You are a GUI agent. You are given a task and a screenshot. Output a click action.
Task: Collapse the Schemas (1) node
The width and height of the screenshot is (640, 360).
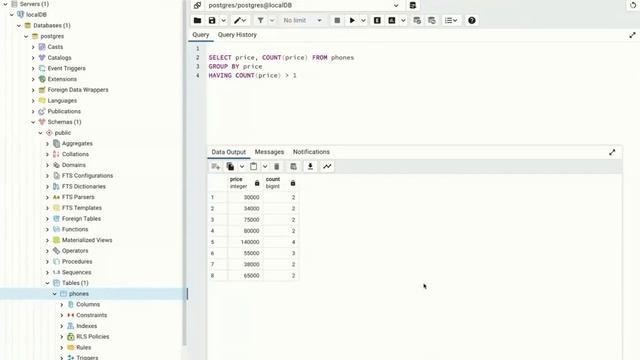pyautogui.click(x=33, y=122)
